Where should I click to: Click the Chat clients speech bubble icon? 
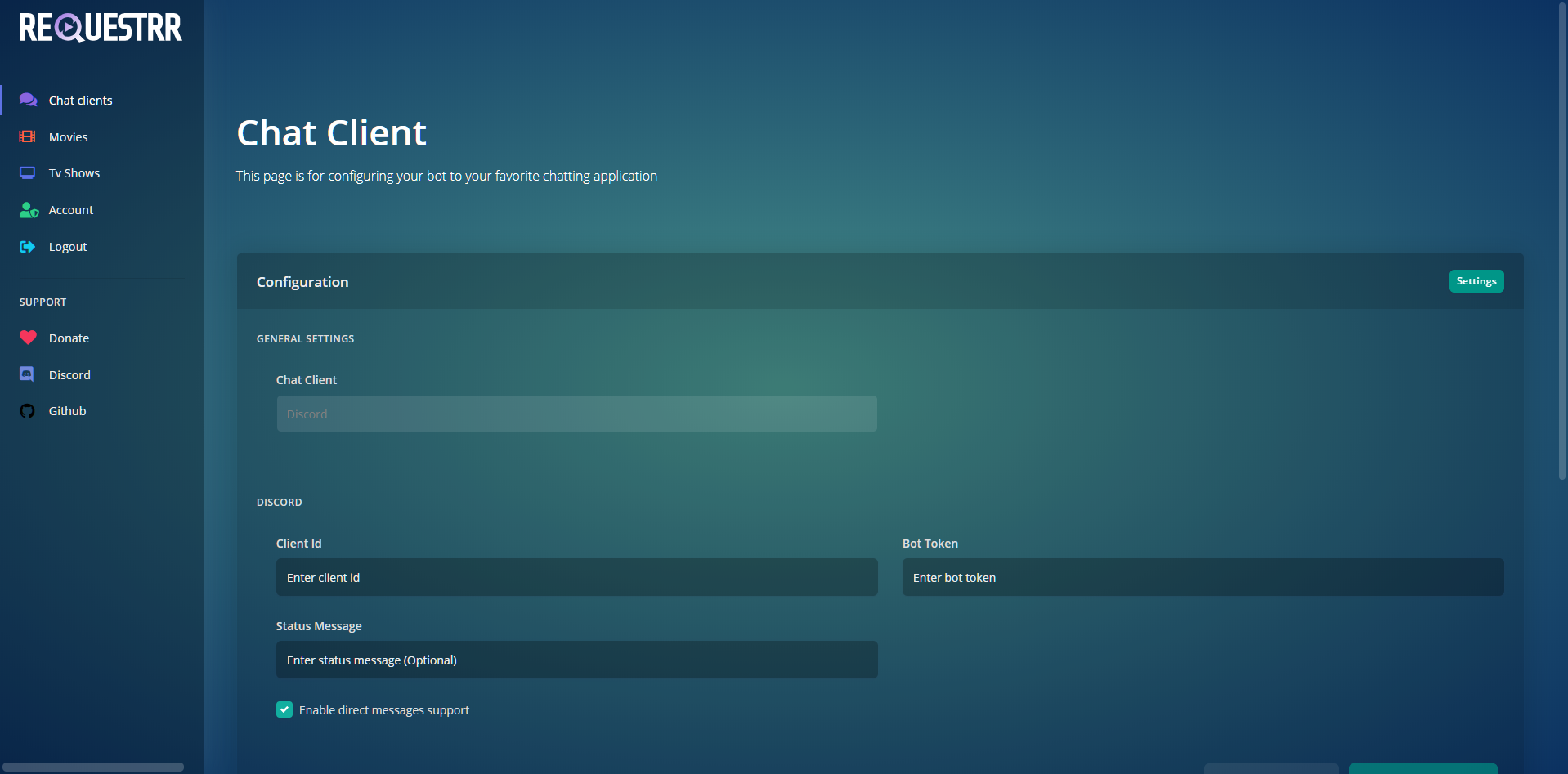(x=28, y=100)
